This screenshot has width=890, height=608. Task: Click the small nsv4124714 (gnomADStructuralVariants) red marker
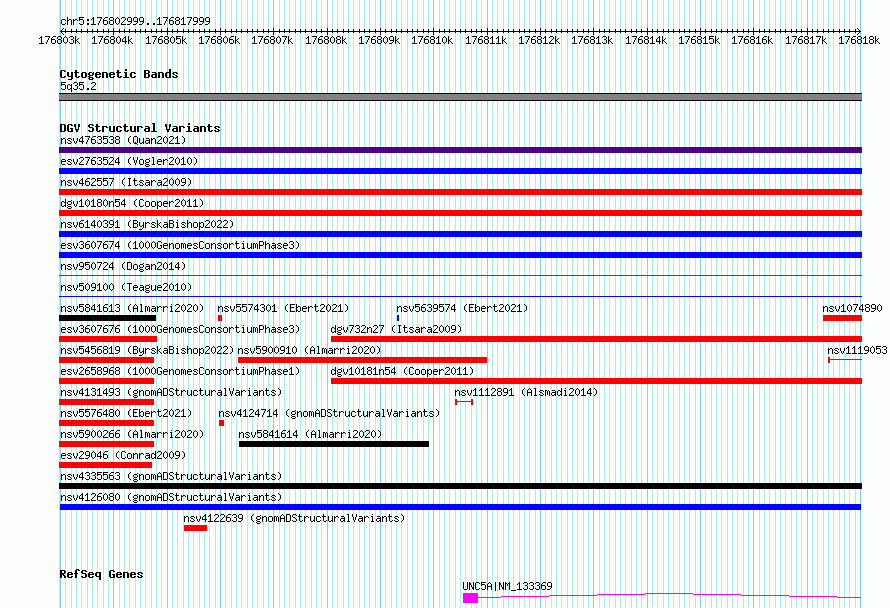click(221, 423)
